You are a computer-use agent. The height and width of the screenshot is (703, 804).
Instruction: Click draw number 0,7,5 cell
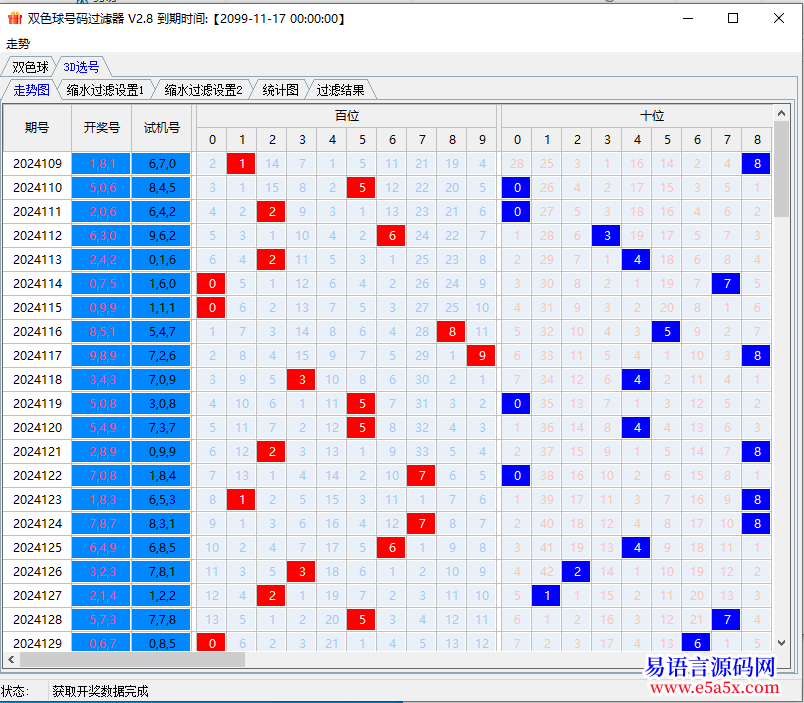(102, 284)
